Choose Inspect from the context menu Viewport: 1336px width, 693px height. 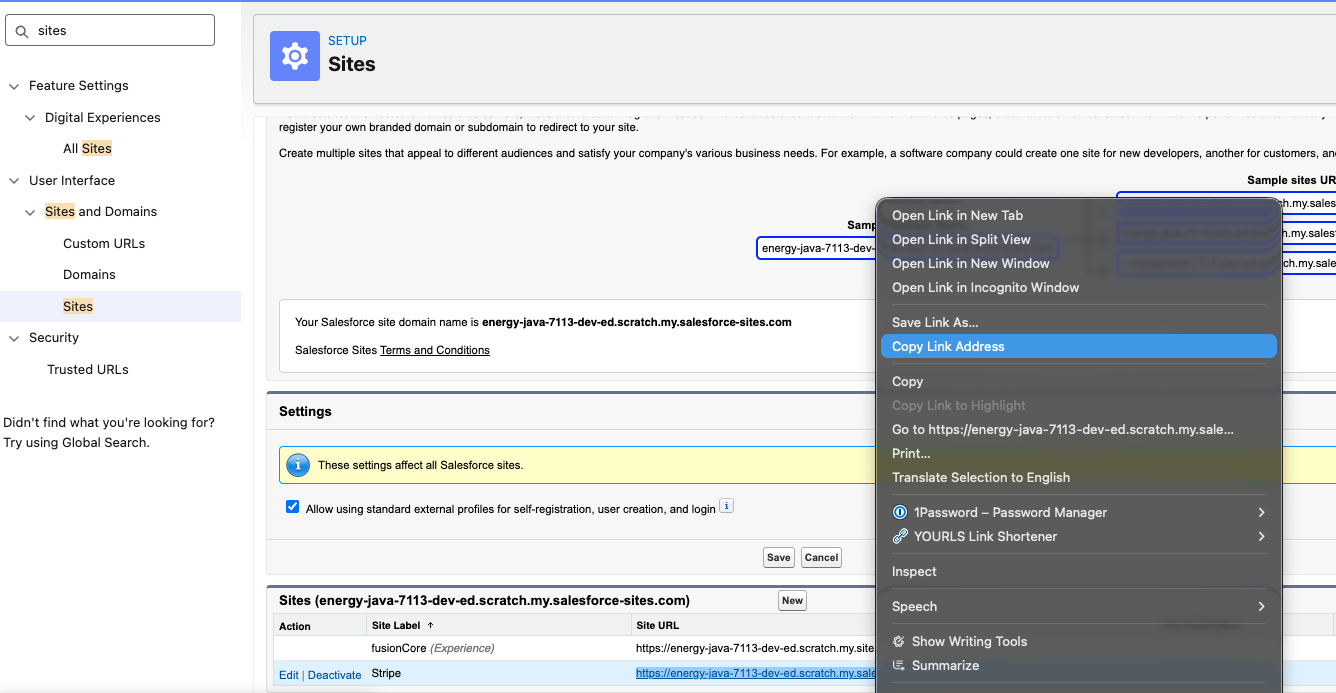pyautogui.click(x=1078, y=571)
